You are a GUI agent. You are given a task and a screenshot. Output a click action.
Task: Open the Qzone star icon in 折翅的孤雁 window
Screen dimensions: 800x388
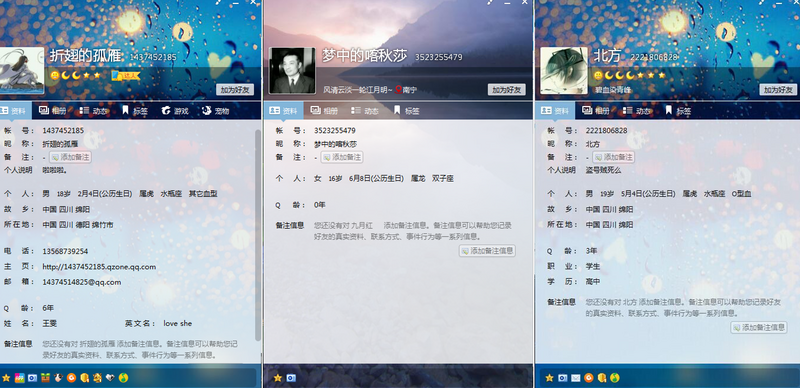pos(6,378)
